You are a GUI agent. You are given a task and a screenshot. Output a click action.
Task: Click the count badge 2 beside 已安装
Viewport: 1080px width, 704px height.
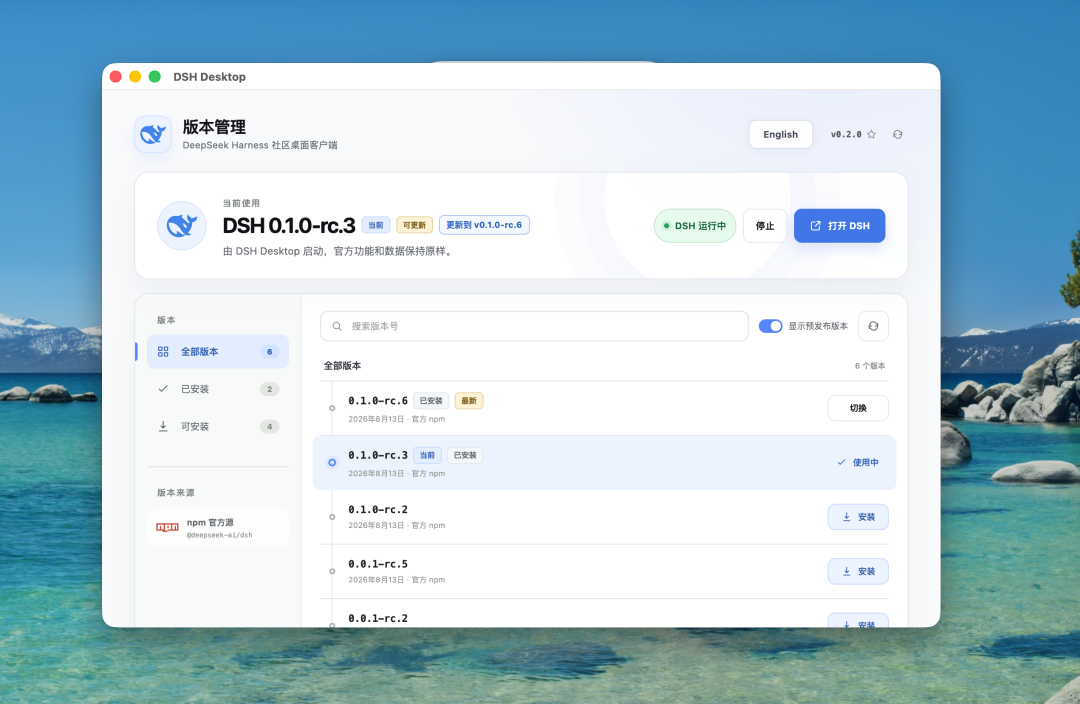coord(269,389)
